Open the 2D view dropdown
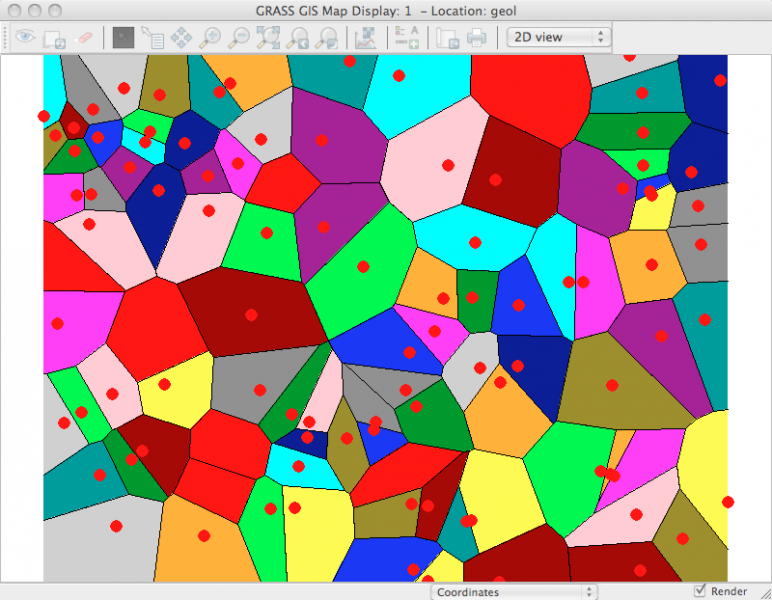The image size is (772, 600). tap(558, 37)
